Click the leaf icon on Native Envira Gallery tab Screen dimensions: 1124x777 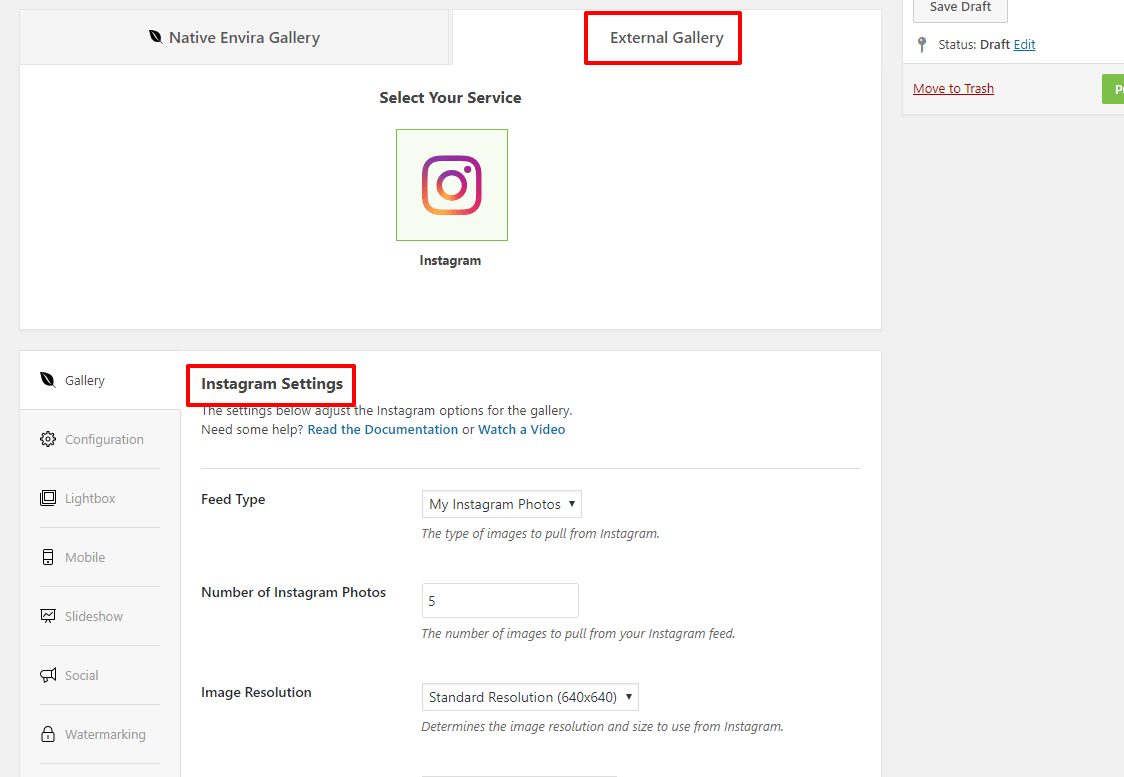(156, 37)
